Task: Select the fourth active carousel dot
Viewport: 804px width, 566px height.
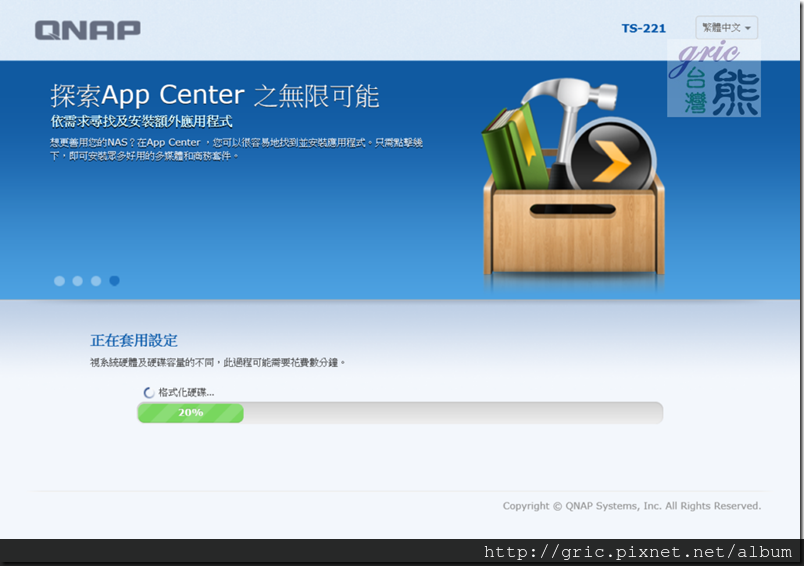Action: [x=114, y=281]
